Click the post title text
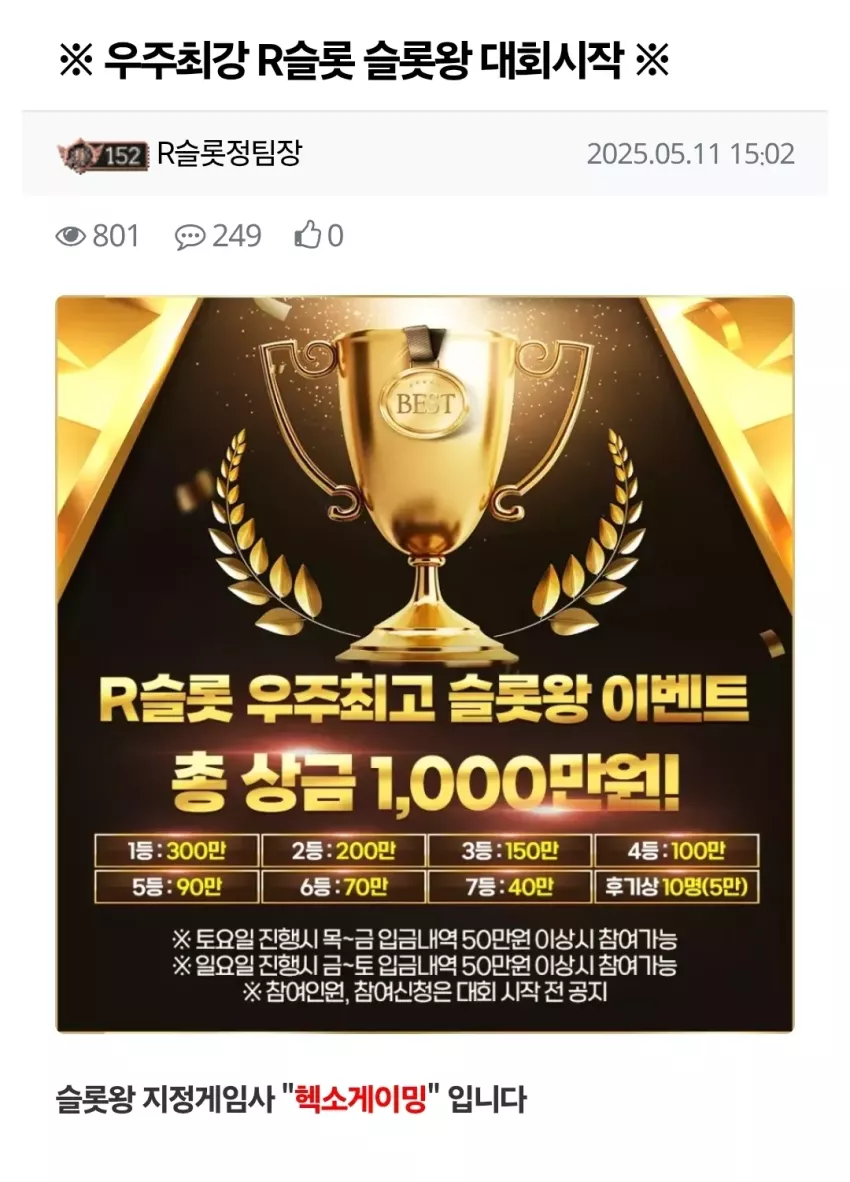Screen dimensions: 850x1182 363,61
